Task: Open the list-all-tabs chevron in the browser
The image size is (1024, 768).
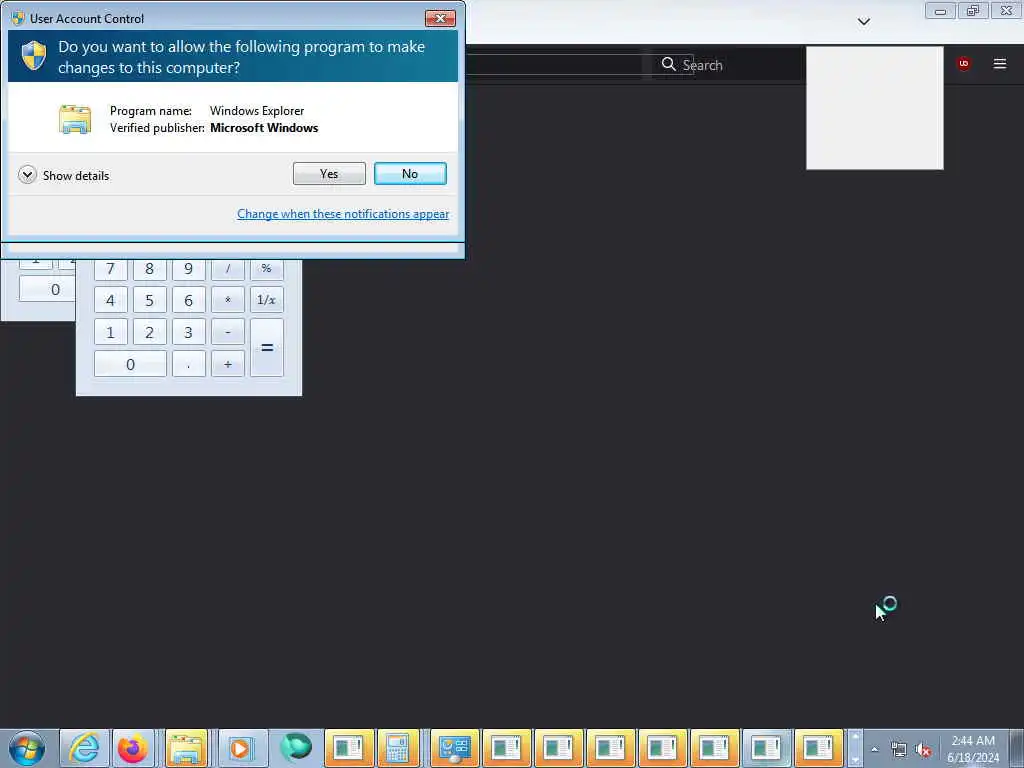Action: [863, 22]
